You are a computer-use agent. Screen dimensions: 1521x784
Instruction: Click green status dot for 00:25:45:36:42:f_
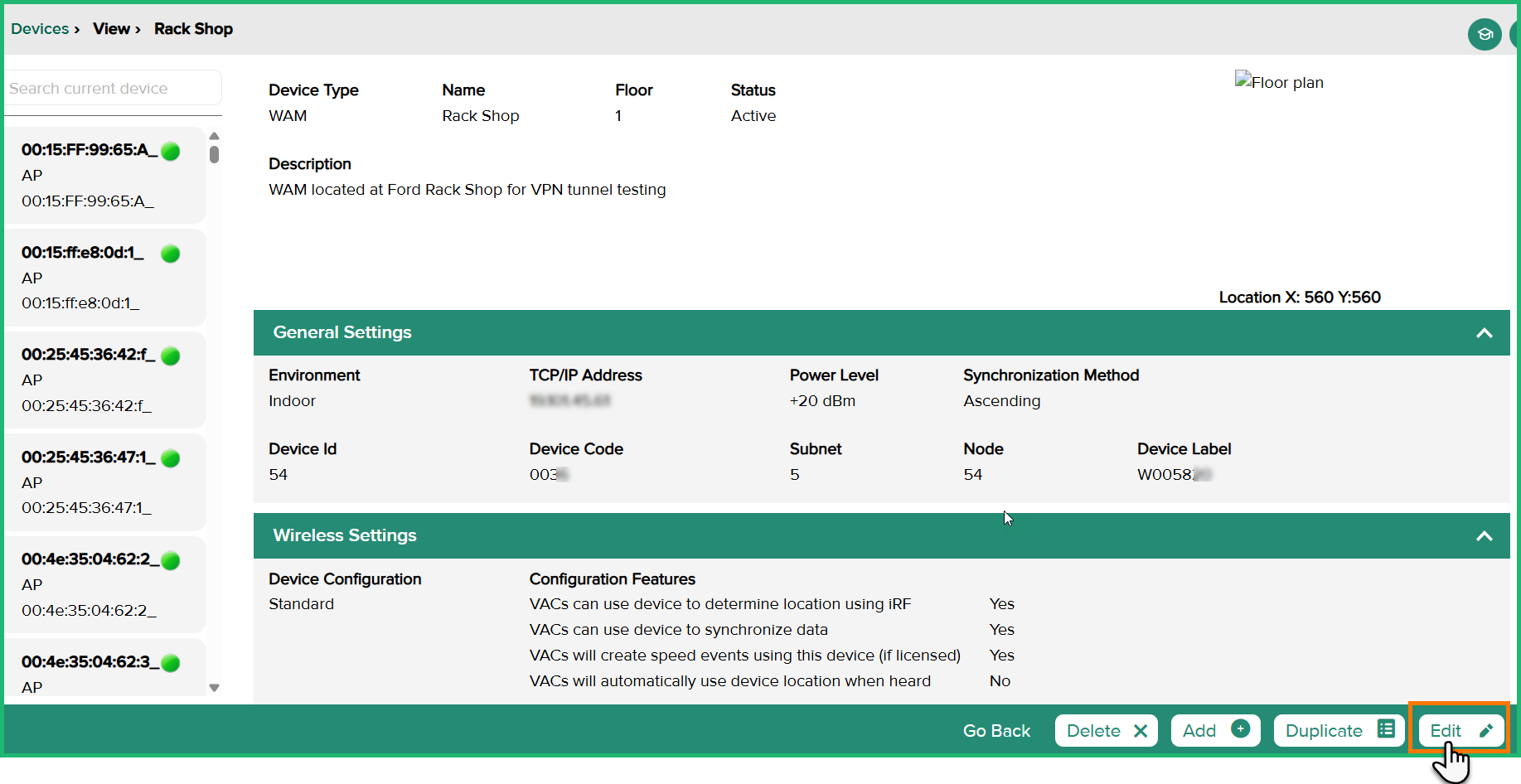(171, 356)
